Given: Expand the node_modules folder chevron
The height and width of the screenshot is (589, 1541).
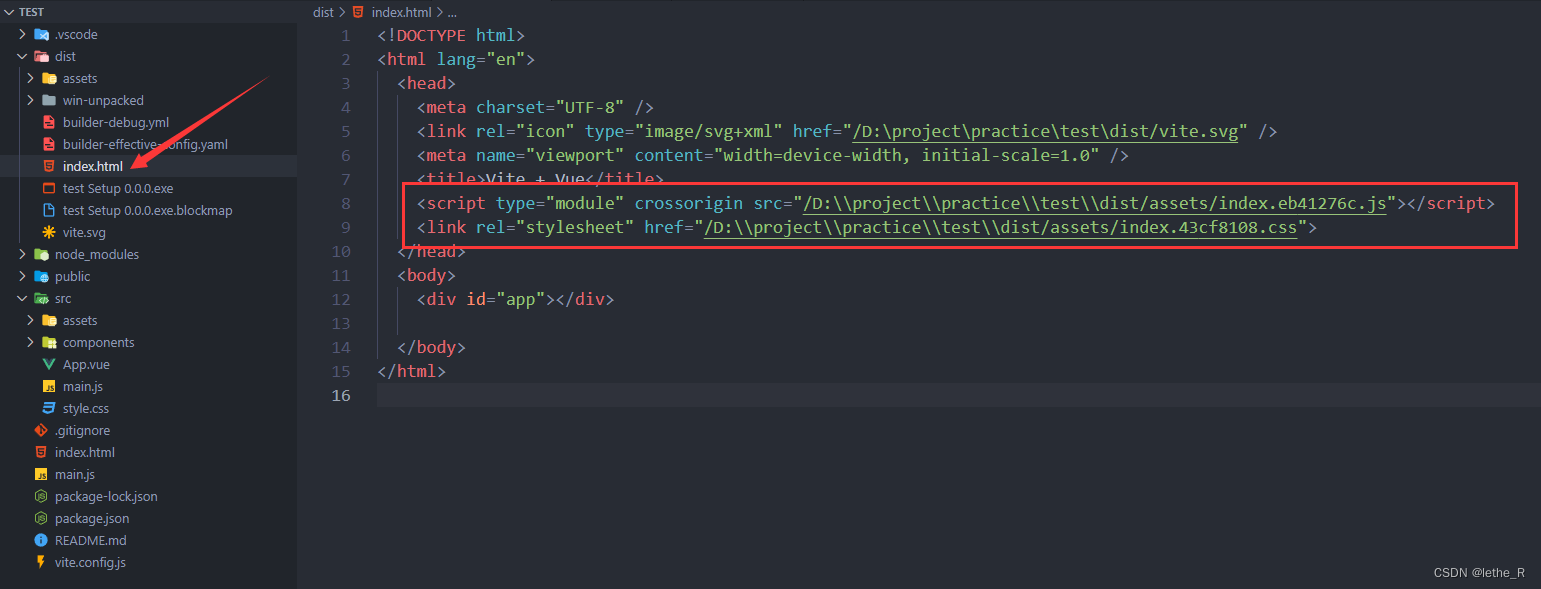Looking at the screenshot, I should tap(22, 254).
